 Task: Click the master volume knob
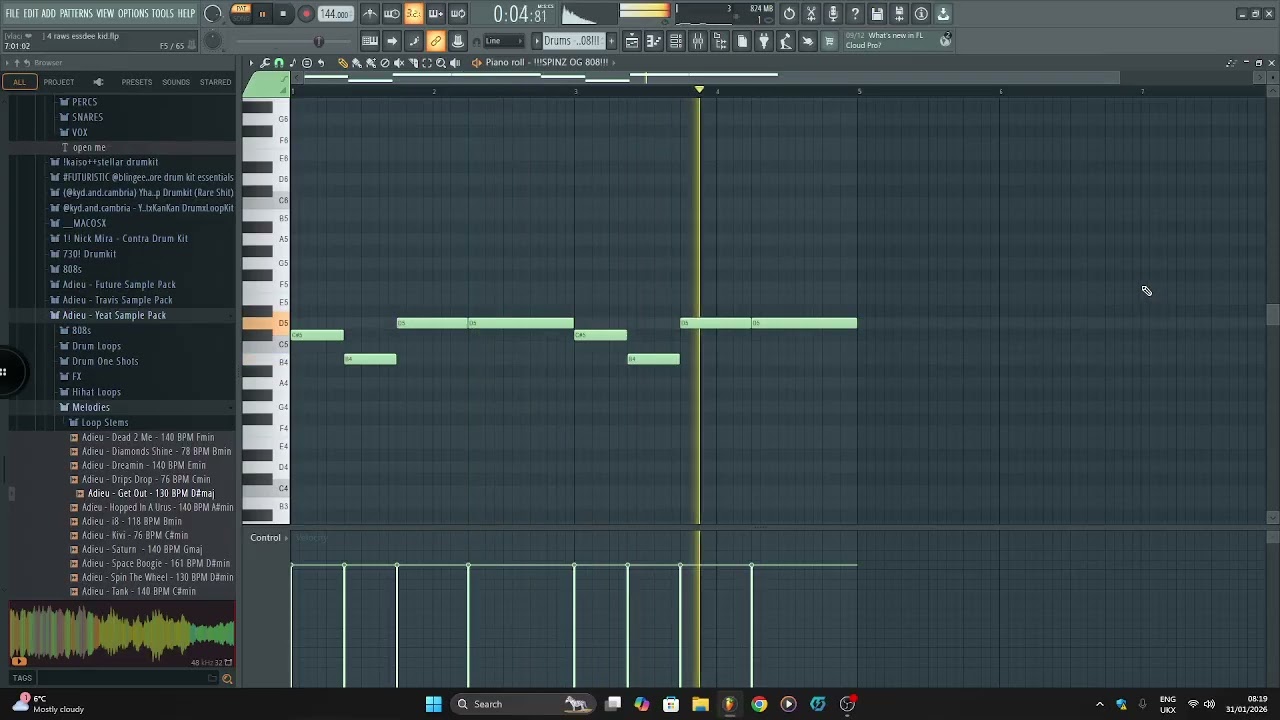coord(213,14)
